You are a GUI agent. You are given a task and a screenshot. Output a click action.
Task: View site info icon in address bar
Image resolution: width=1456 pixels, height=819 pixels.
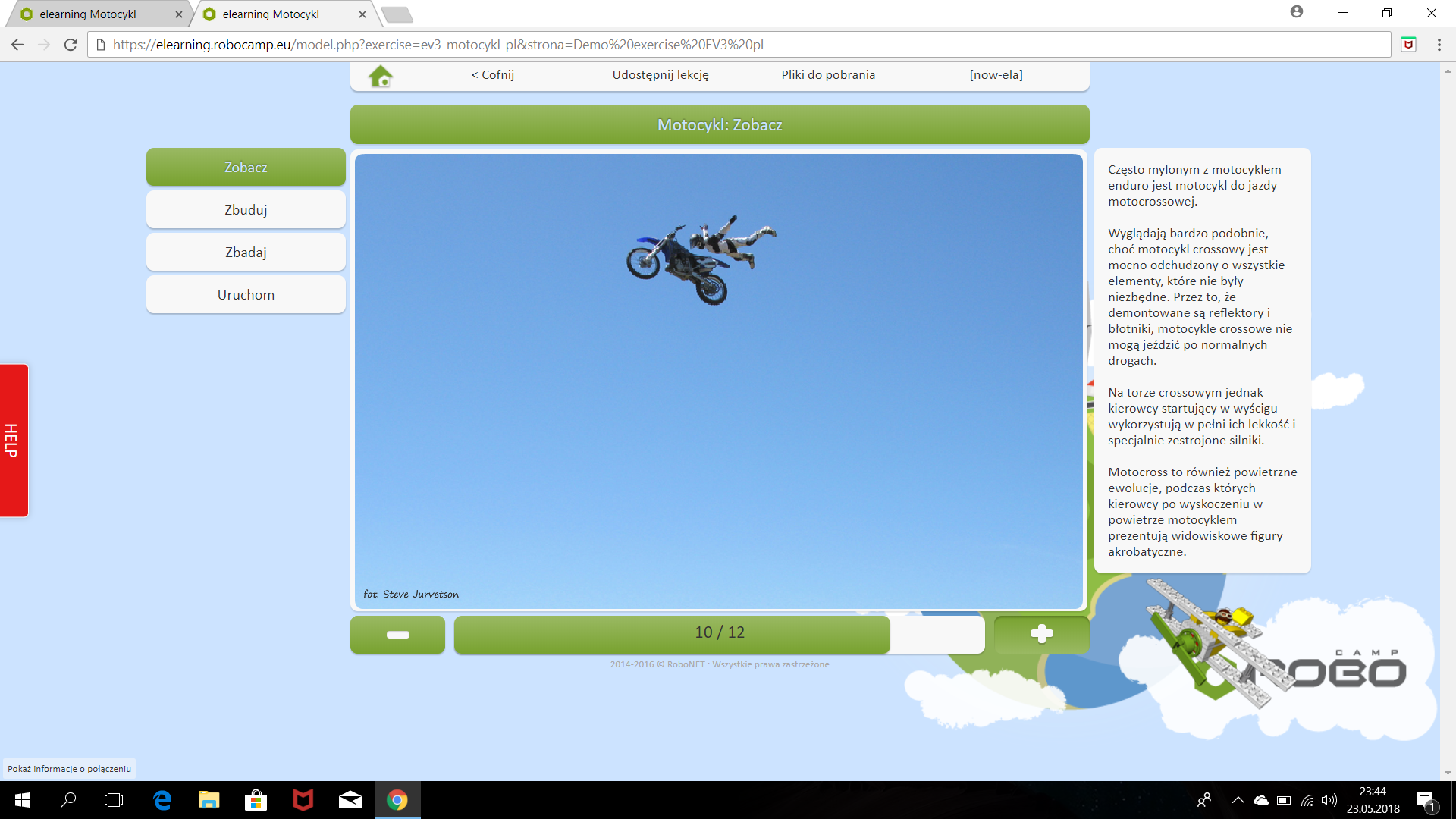click(101, 45)
